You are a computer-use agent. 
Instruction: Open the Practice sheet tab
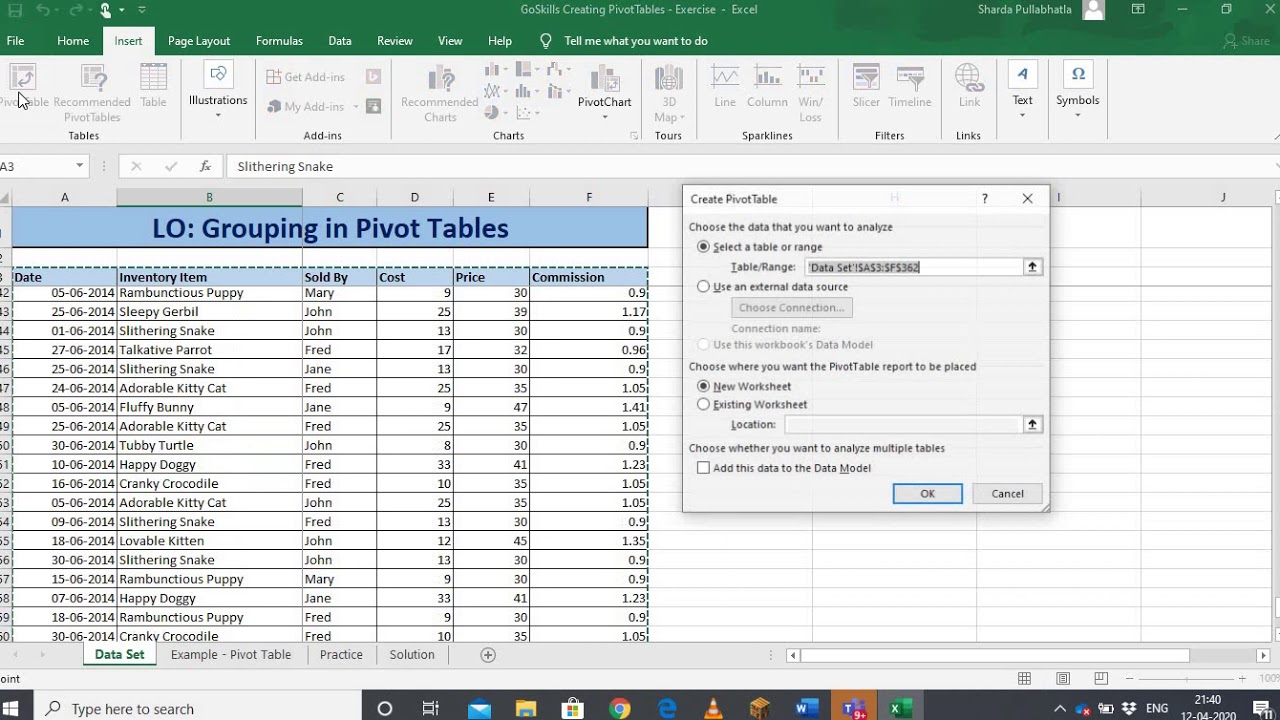click(341, 655)
